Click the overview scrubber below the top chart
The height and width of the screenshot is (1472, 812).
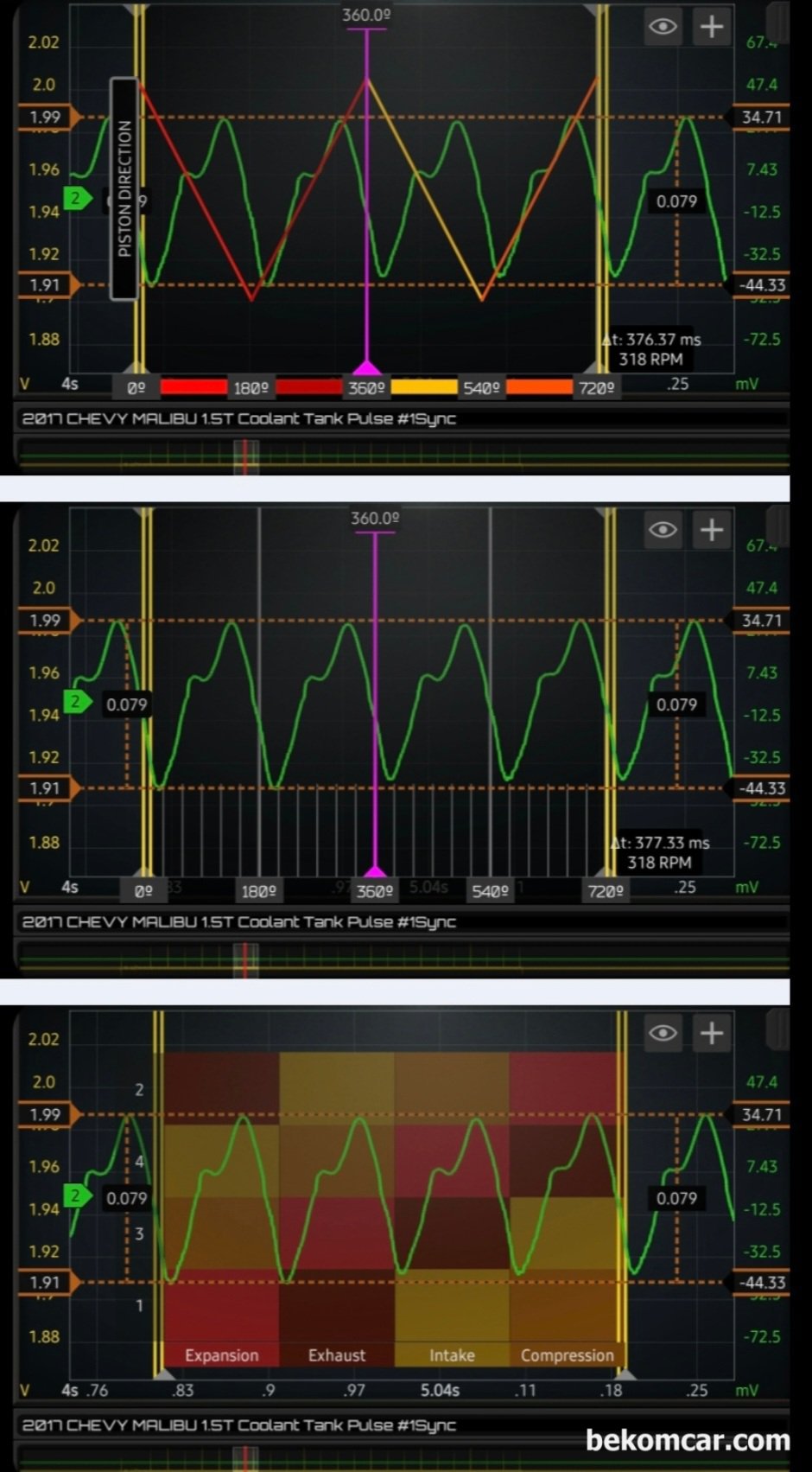[x=246, y=455]
